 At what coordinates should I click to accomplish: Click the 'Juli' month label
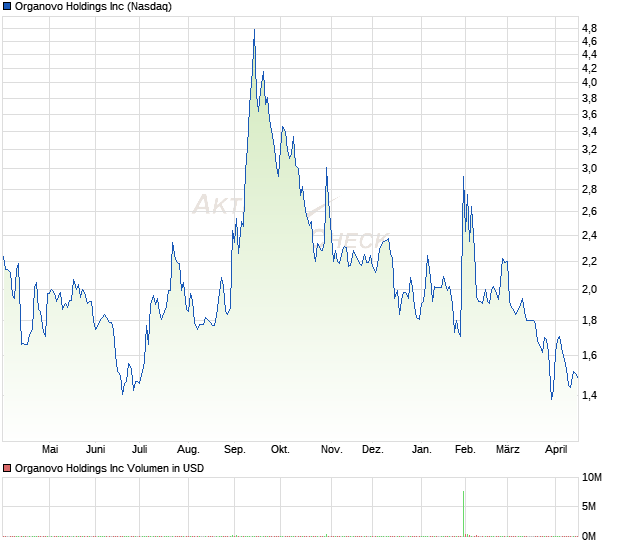(140, 449)
